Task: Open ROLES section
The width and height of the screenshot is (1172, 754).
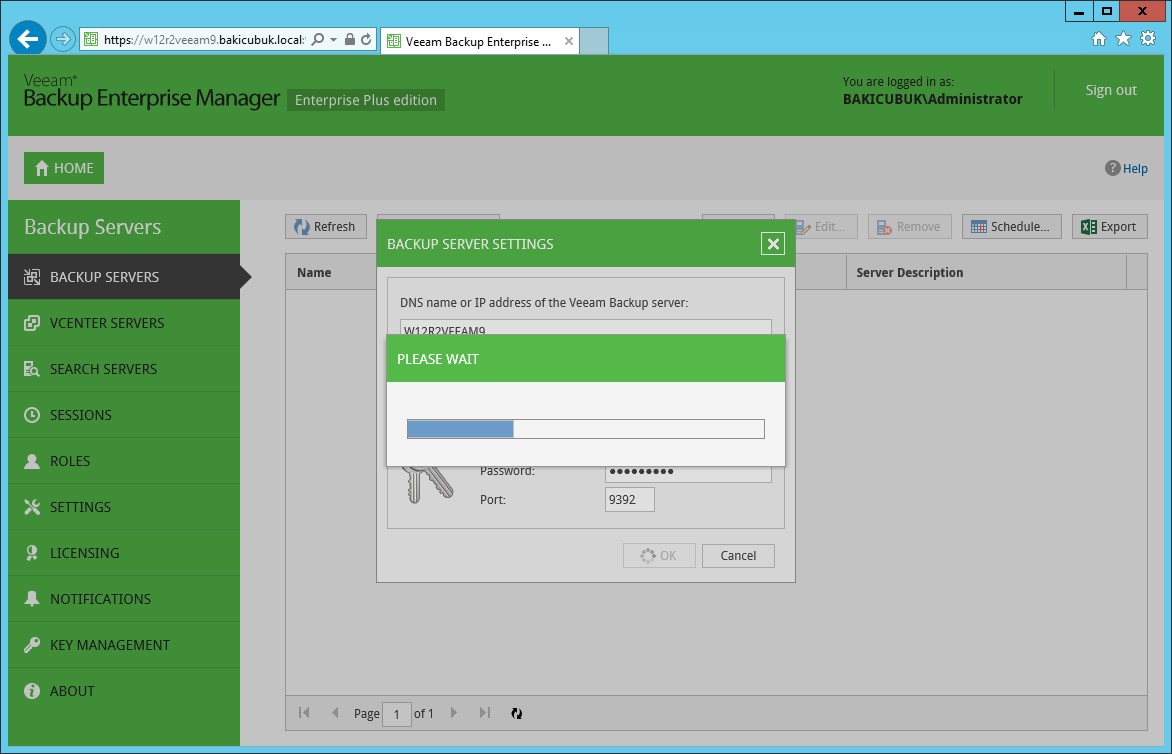Action: click(124, 461)
